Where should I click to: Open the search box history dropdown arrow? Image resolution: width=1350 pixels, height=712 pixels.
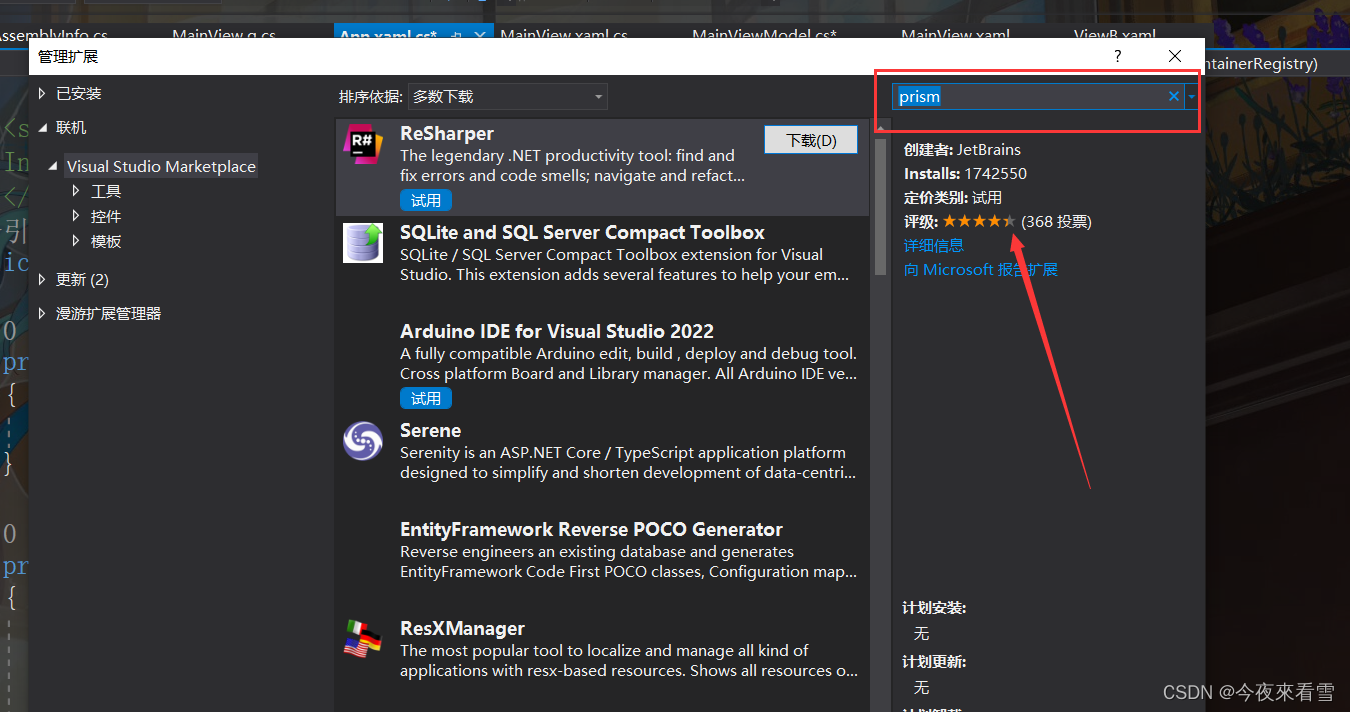1192,96
